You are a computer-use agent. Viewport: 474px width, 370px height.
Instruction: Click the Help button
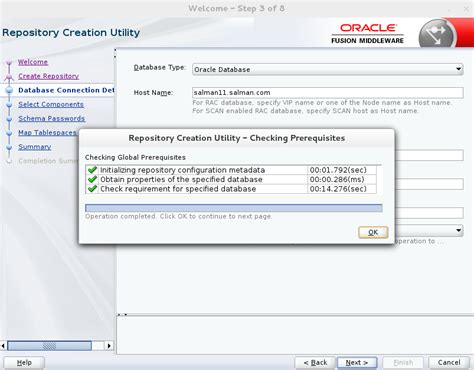tap(24, 362)
